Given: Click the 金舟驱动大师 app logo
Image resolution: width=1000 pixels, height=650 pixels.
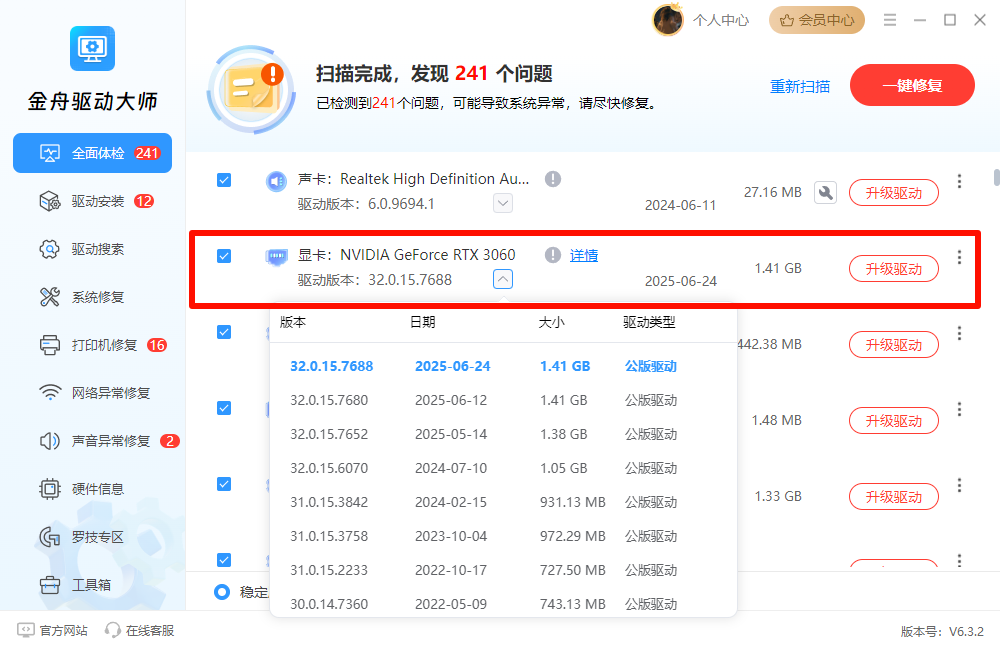Looking at the screenshot, I should tap(92, 48).
